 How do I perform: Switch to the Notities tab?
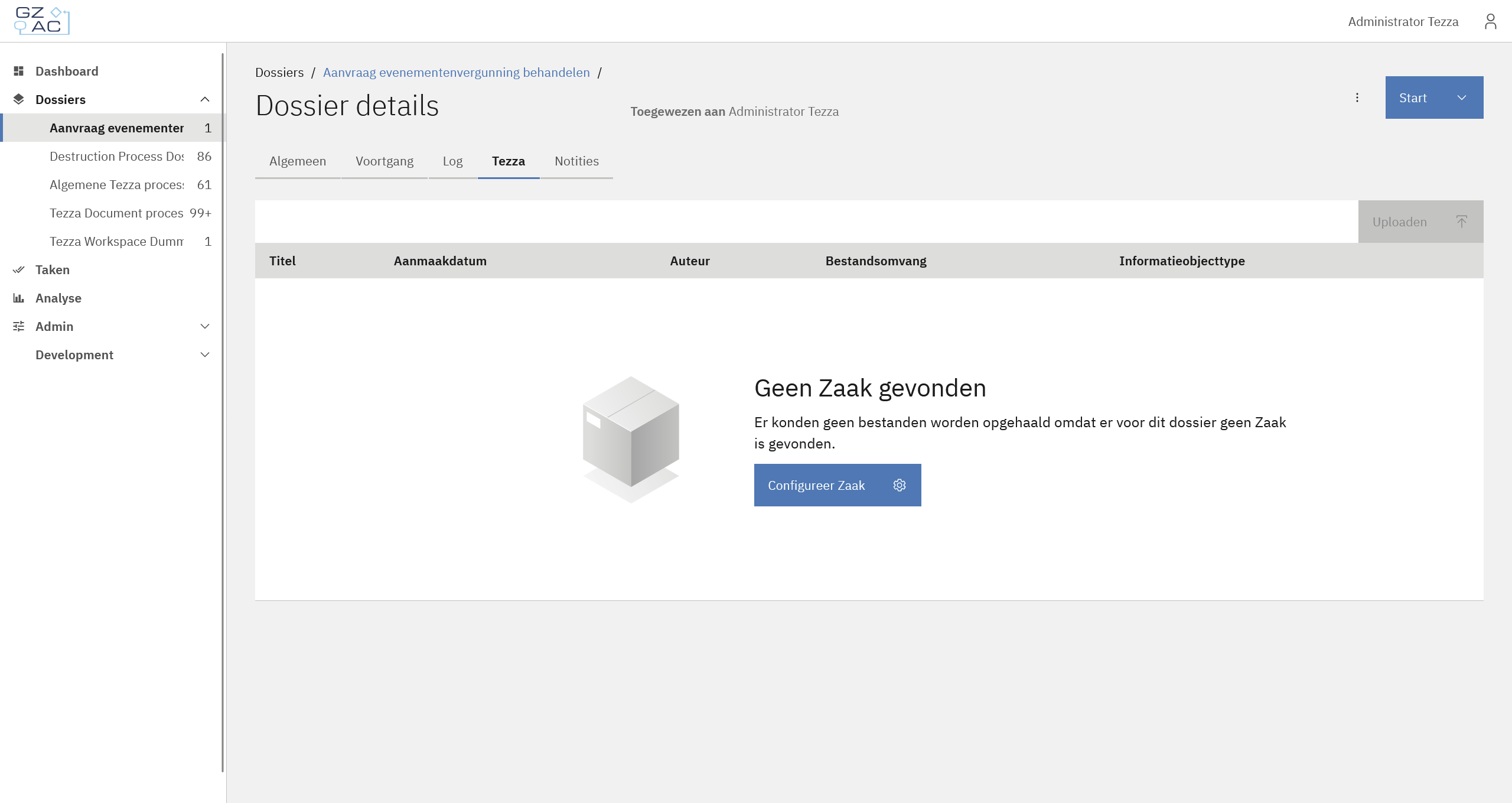576,161
